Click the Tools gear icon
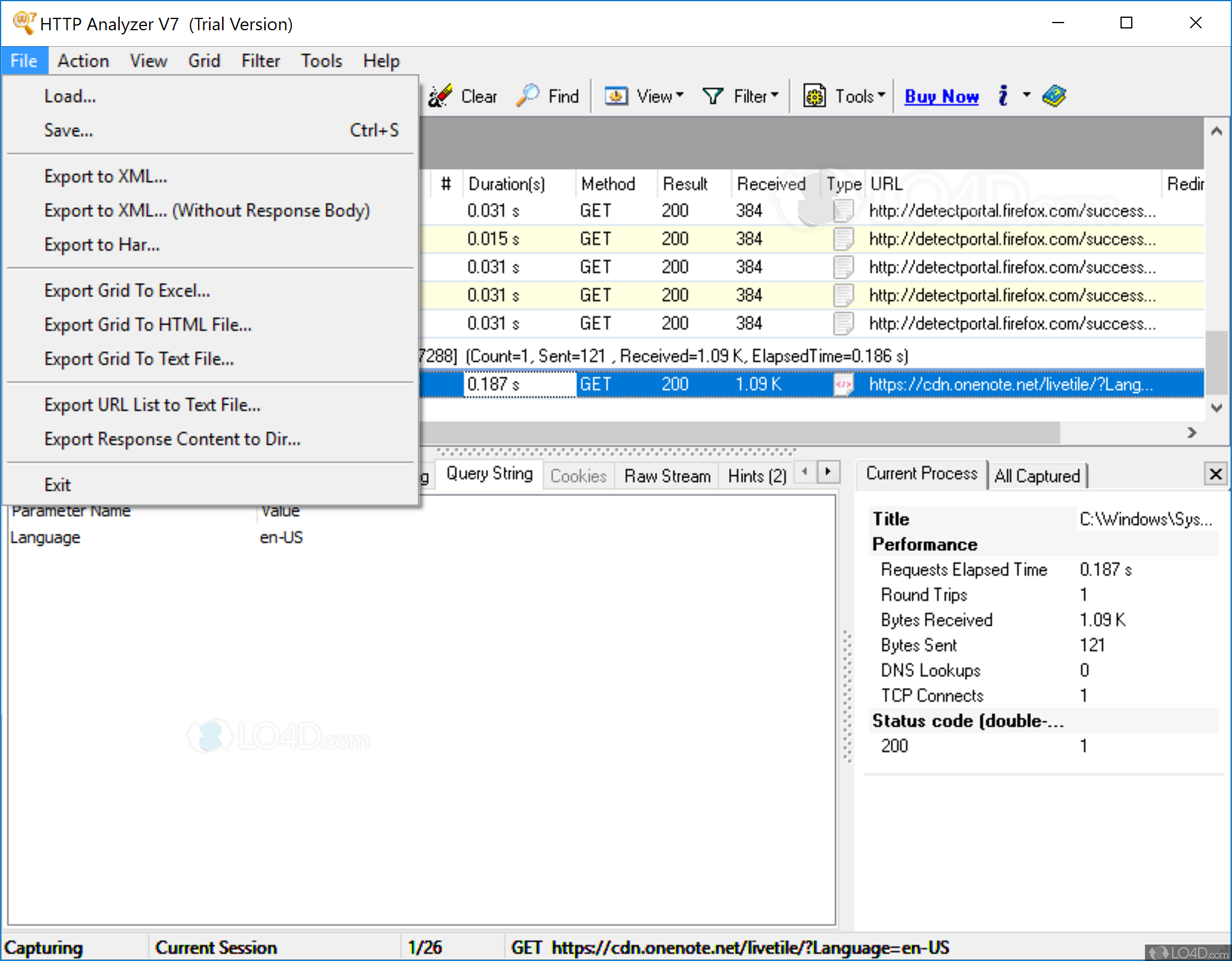 point(814,96)
